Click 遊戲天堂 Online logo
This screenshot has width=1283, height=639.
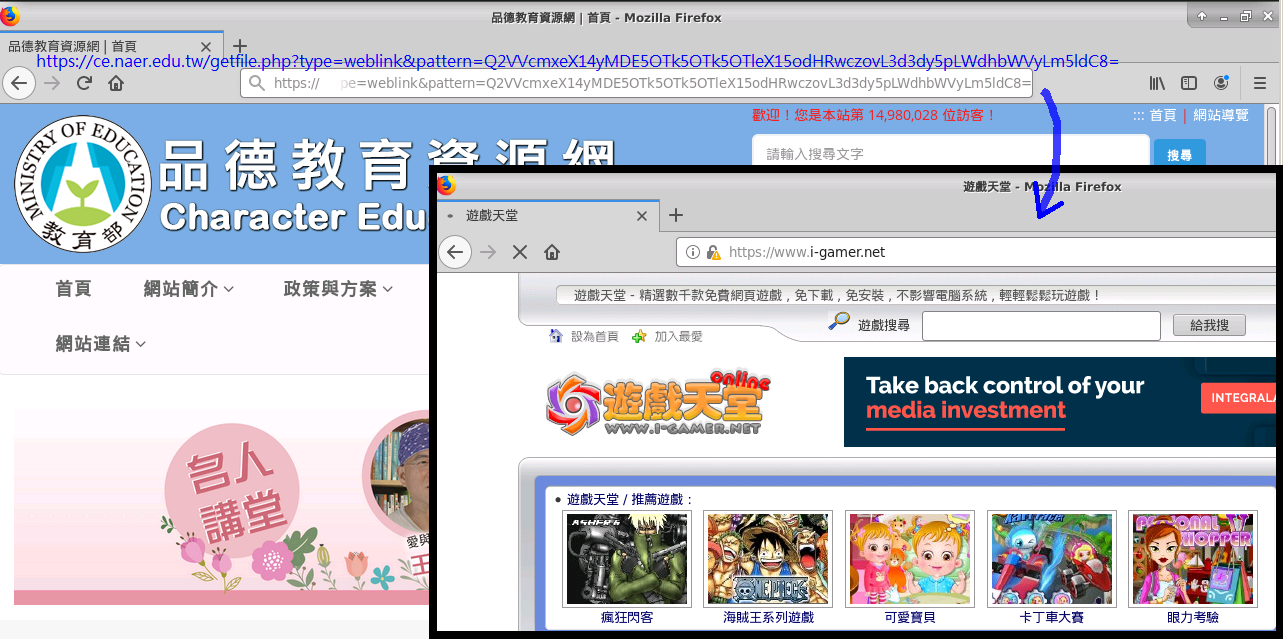[x=659, y=403]
